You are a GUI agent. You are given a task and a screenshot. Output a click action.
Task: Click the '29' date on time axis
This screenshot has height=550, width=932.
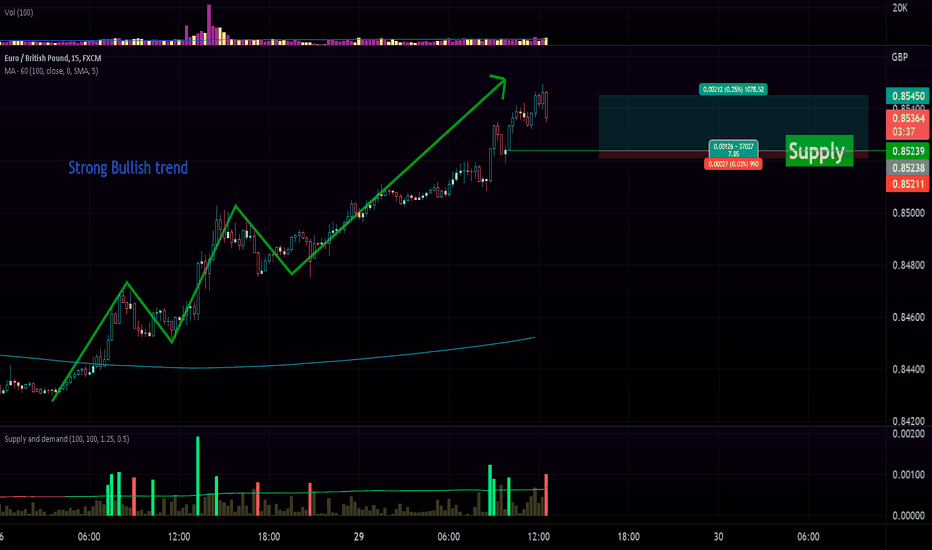(358, 537)
